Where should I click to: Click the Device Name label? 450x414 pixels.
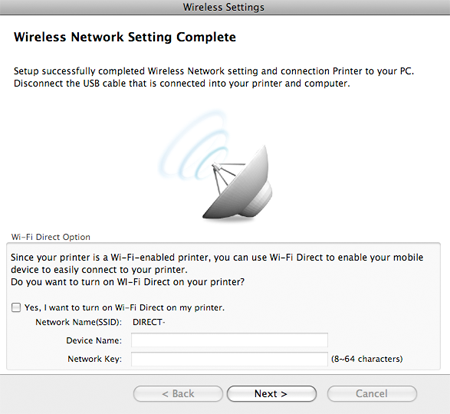tap(94, 341)
